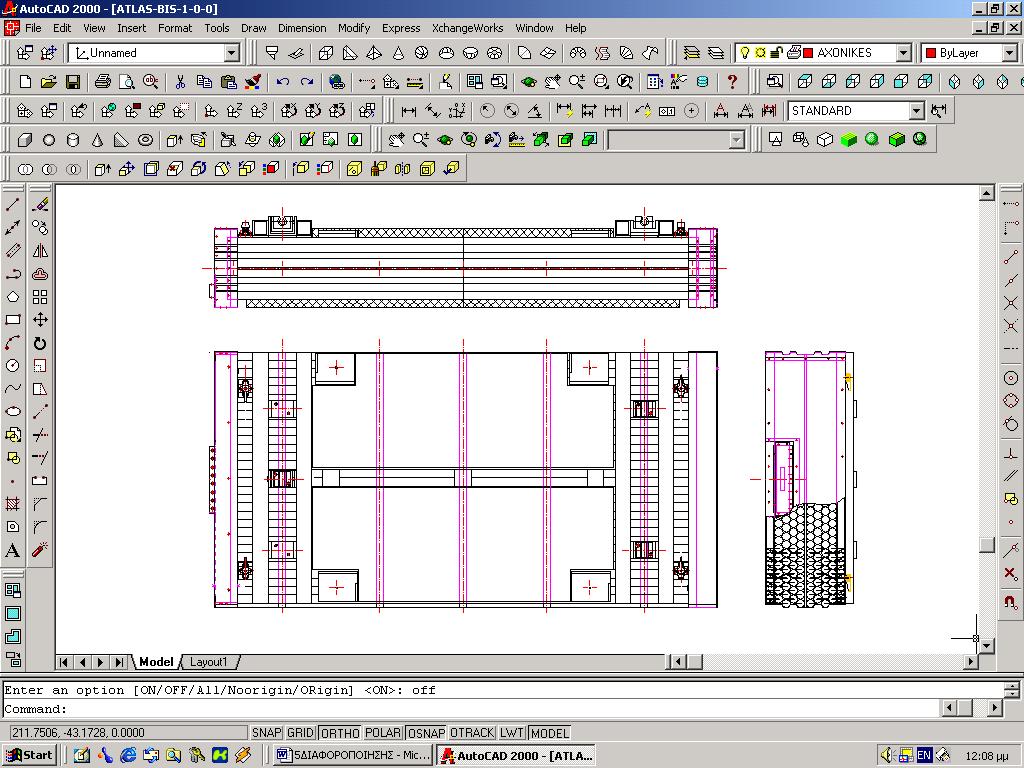Select the Arc draw tool
This screenshot has width=1024, height=768.
tap(12, 343)
